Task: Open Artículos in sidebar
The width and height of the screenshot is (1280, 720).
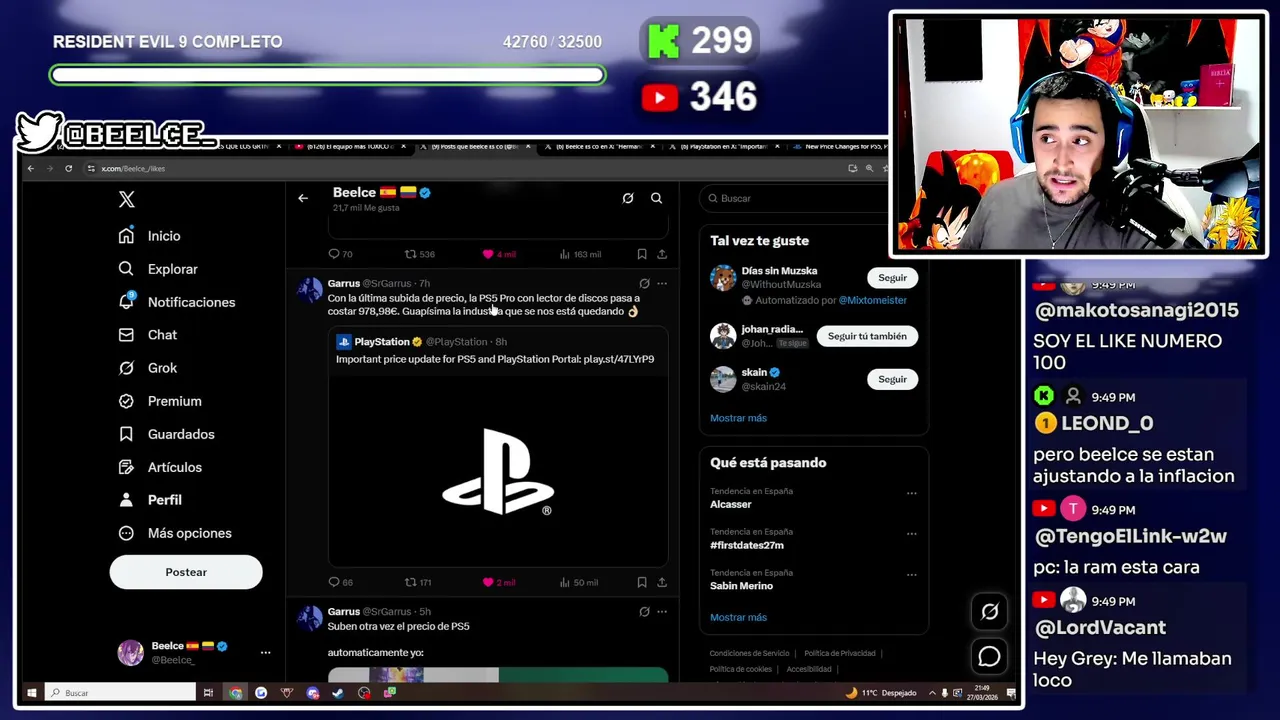Action: (160, 467)
